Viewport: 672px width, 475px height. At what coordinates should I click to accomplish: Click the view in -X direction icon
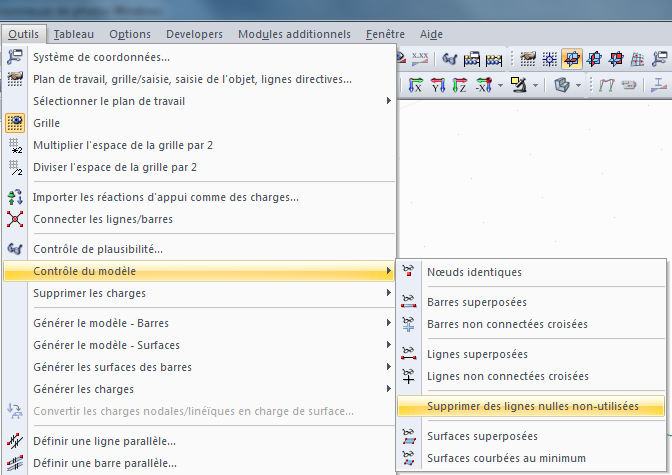(x=484, y=85)
